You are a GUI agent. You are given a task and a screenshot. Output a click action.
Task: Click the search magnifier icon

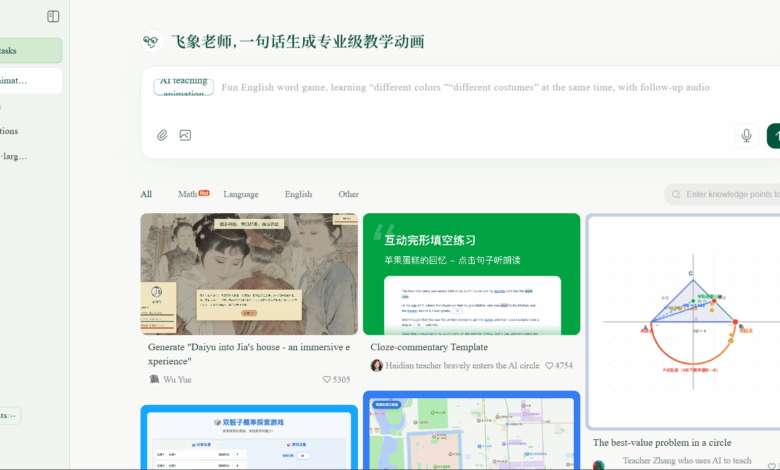pos(677,194)
